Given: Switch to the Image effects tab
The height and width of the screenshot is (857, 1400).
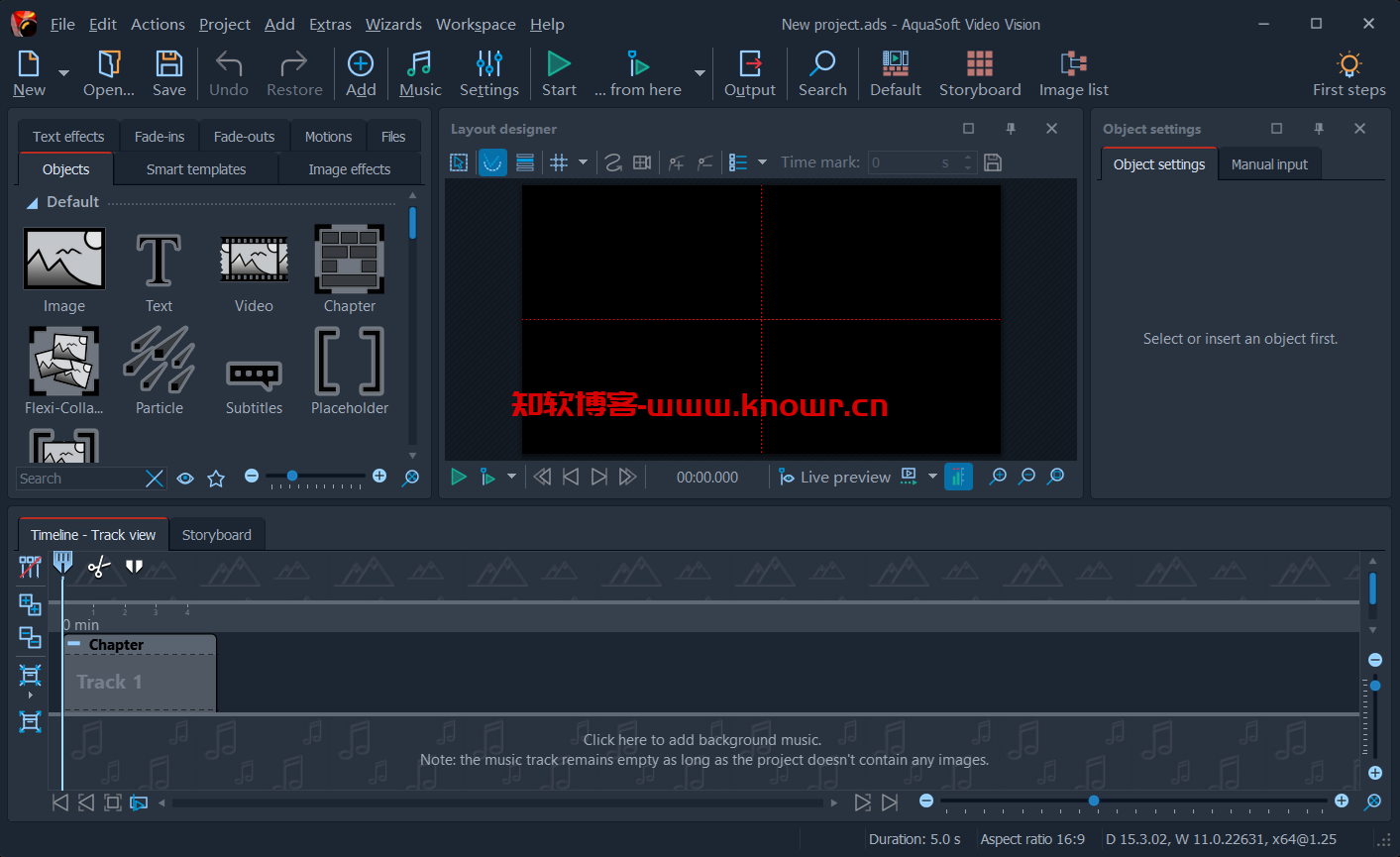Looking at the screenshot, I should coord(349,169).
